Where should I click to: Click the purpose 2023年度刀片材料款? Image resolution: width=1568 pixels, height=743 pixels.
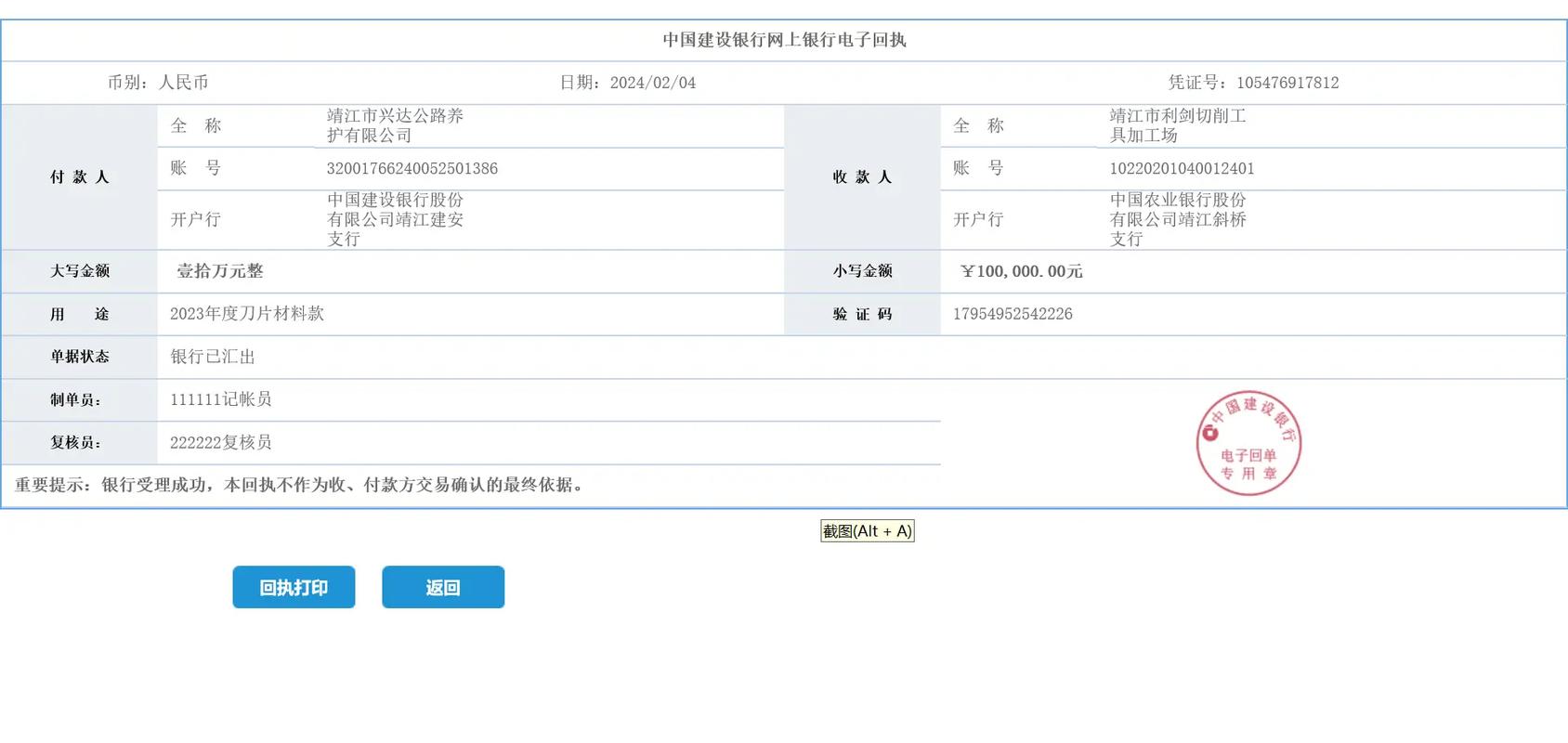point(247,314)
